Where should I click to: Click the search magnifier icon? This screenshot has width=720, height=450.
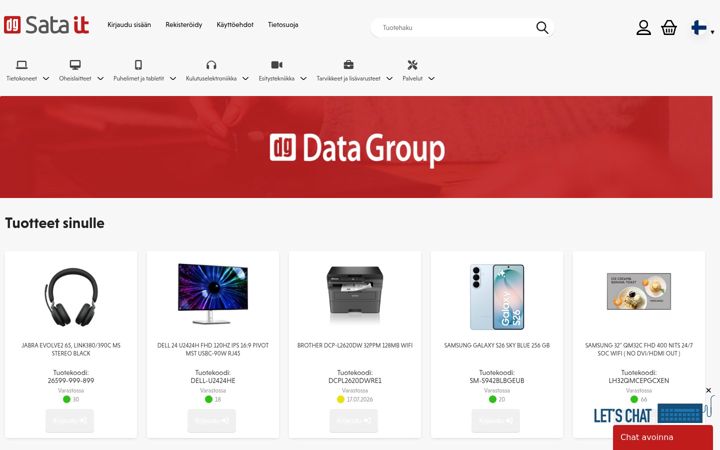(x=542, y=28)
